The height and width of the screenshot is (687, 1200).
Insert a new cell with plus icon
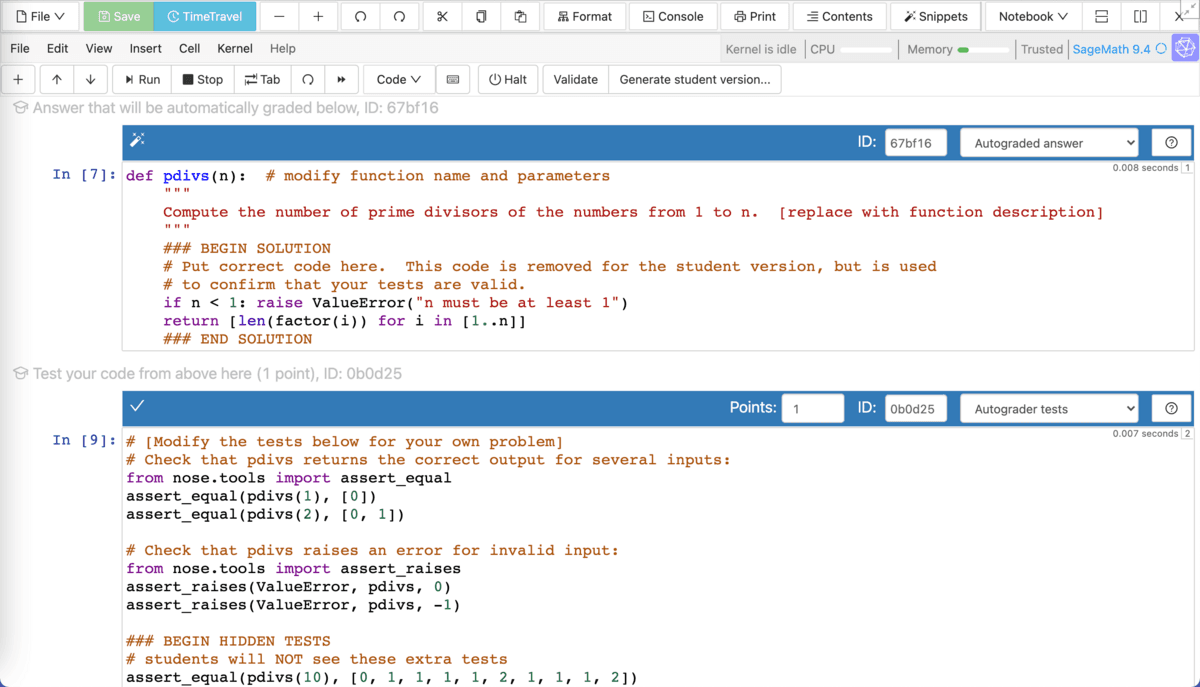tap(18, 80)
